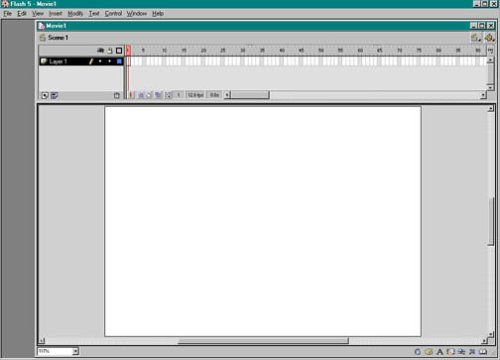This screenshot has width=500, height=360.
Task: Click the current frame number box
Action: (178, 95)
